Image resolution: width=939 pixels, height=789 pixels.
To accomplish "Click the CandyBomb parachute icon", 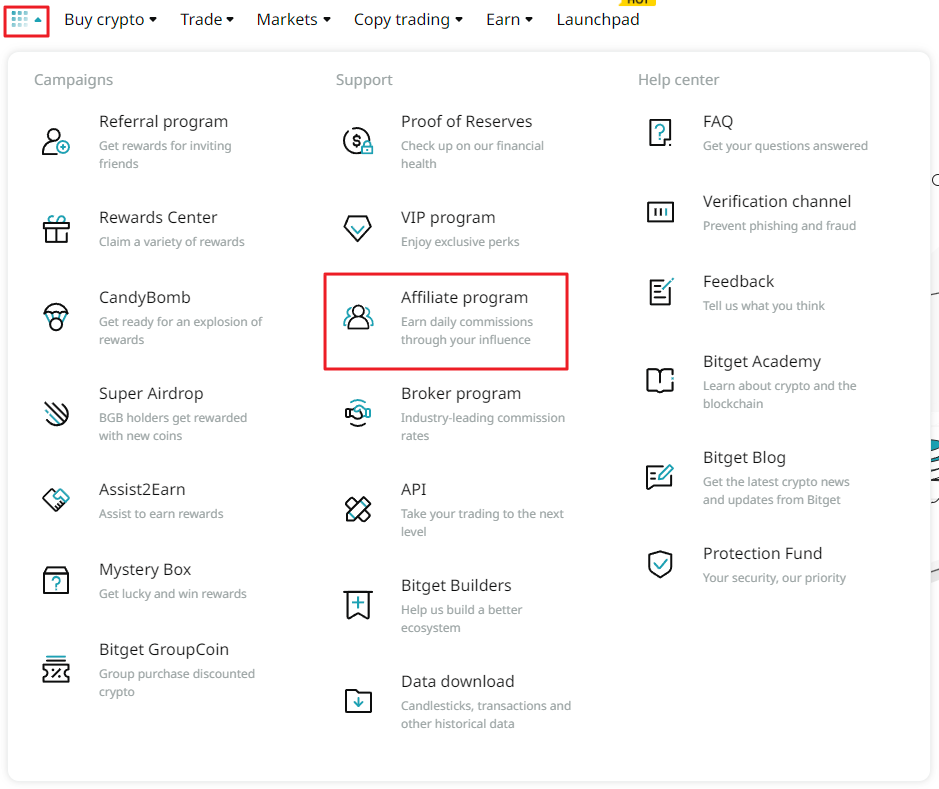I will 56,317.
